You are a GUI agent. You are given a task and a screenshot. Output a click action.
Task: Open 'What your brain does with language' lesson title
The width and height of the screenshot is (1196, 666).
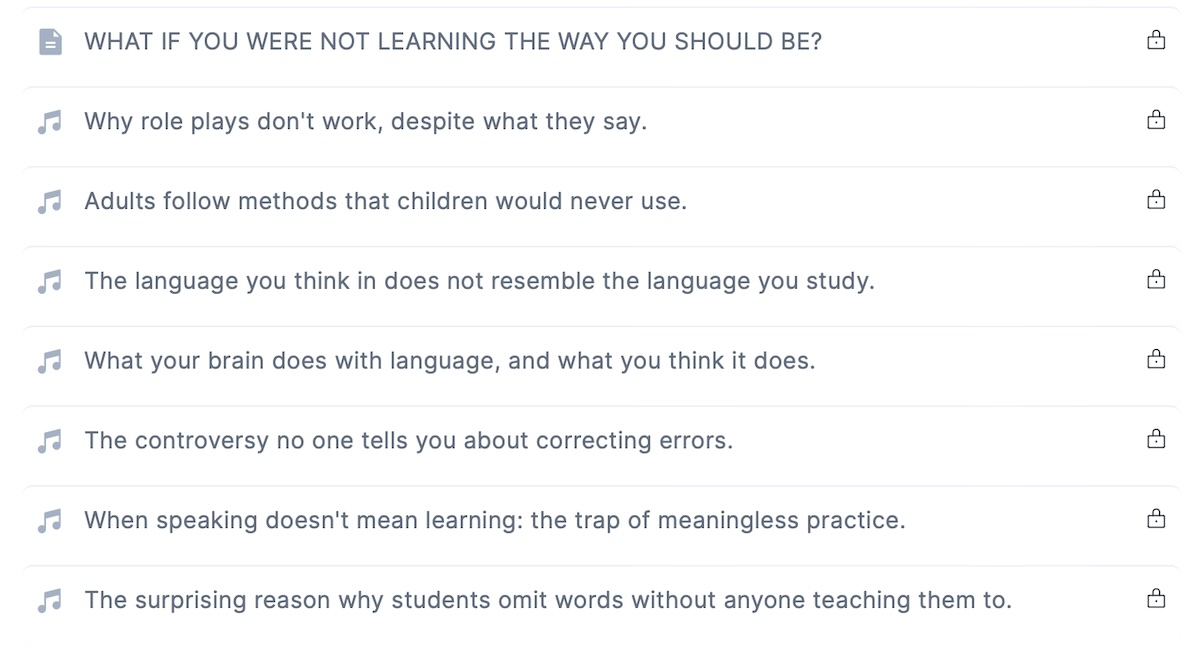pyautogui.click(x=449, y=360)
